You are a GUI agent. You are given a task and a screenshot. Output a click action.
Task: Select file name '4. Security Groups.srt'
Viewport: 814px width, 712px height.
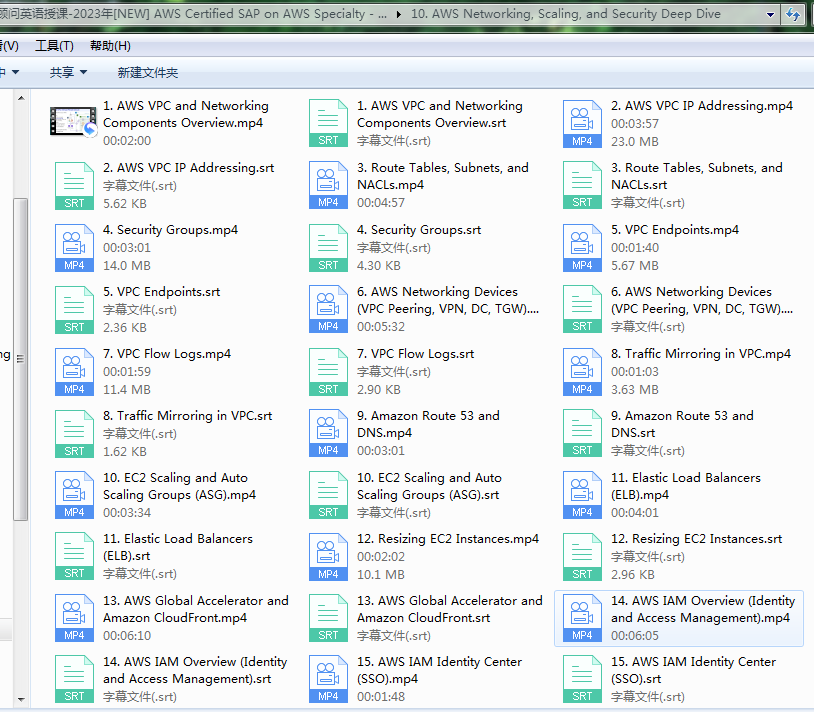pyautogui.click(x=418, y=230)
